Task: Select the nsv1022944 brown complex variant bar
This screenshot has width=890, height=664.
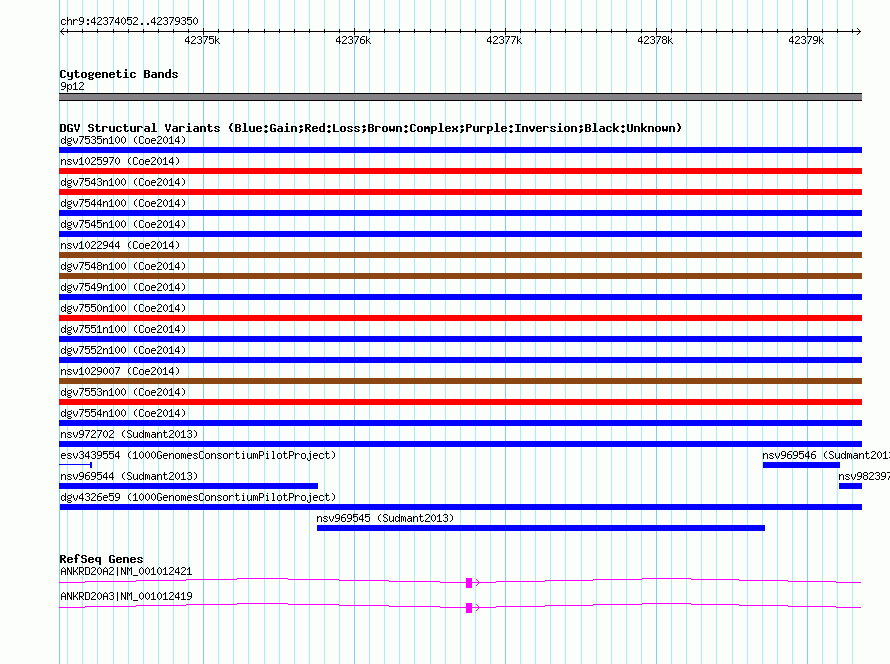Action: [460, 255]
